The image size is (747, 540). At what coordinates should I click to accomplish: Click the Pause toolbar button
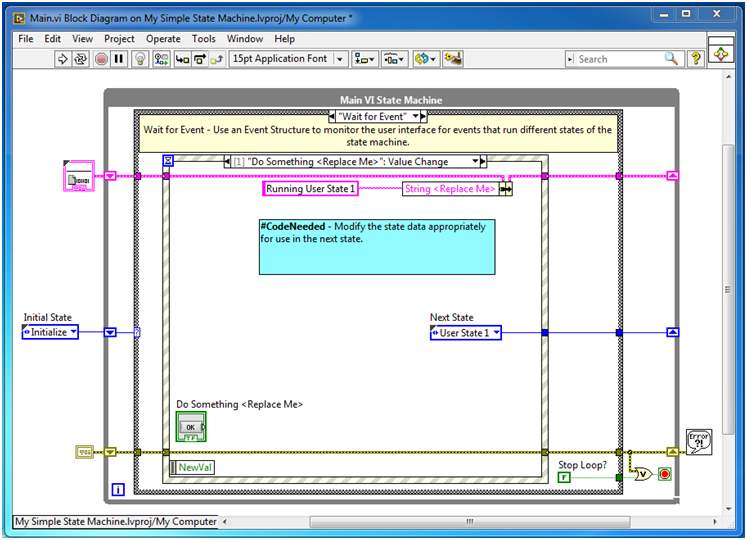(119, 59)
